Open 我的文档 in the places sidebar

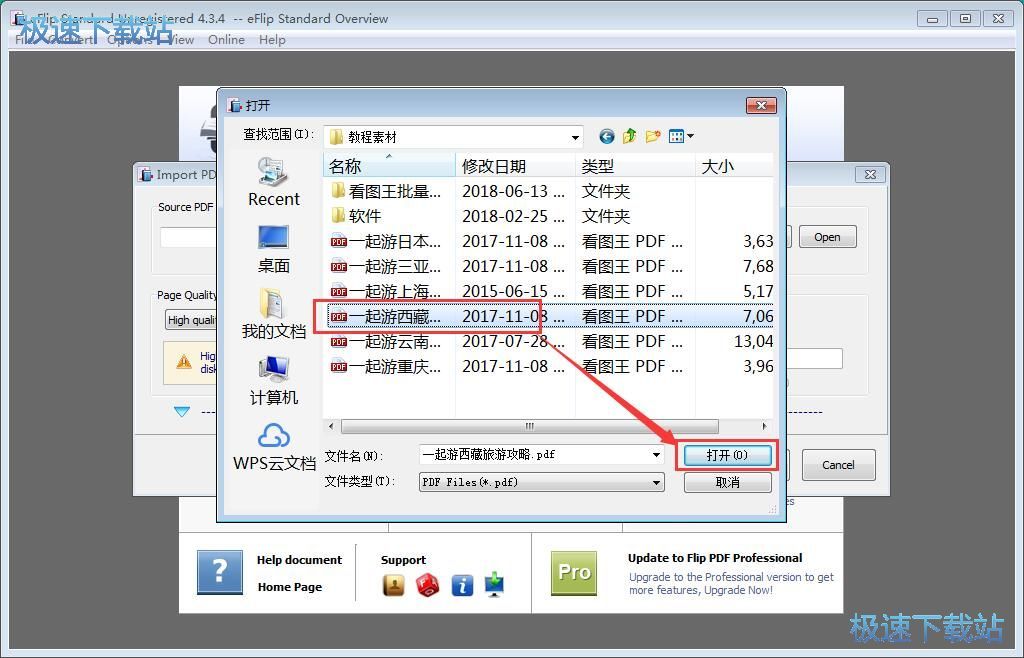(x=274, y=315)
